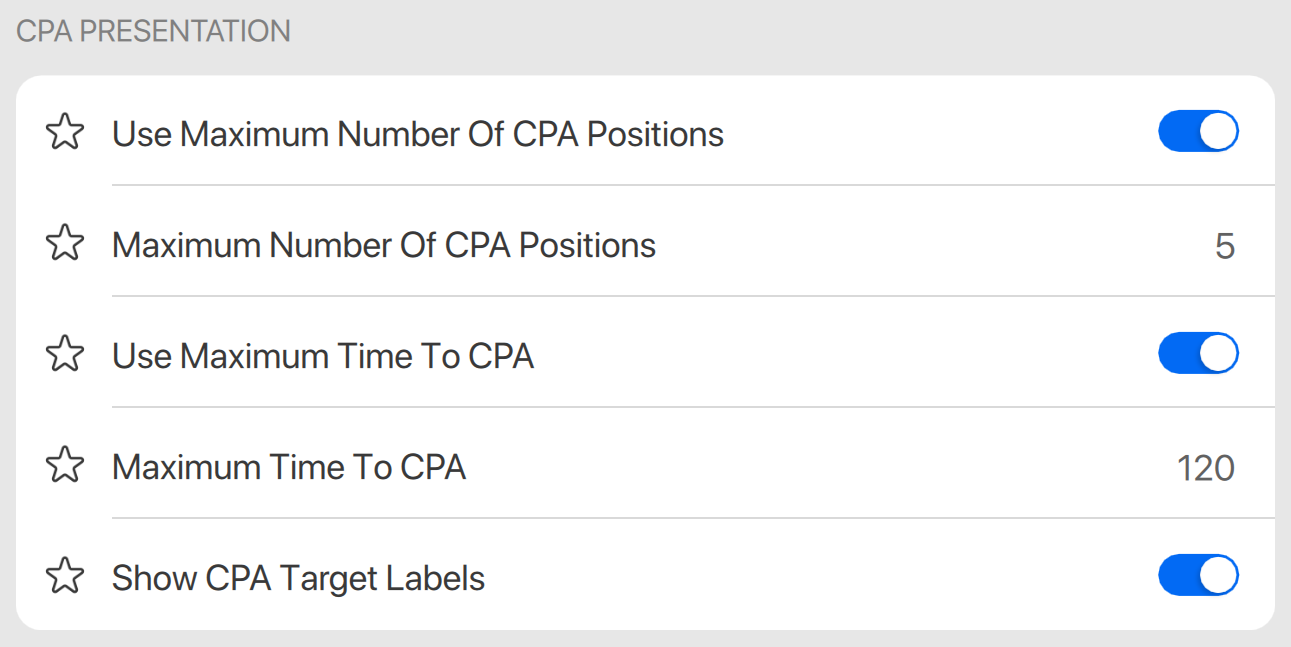1291x647 pixels.
Task: Disable Use Maximum Number Of CPA Positions switch
Action: click(x=1198, y=132)
